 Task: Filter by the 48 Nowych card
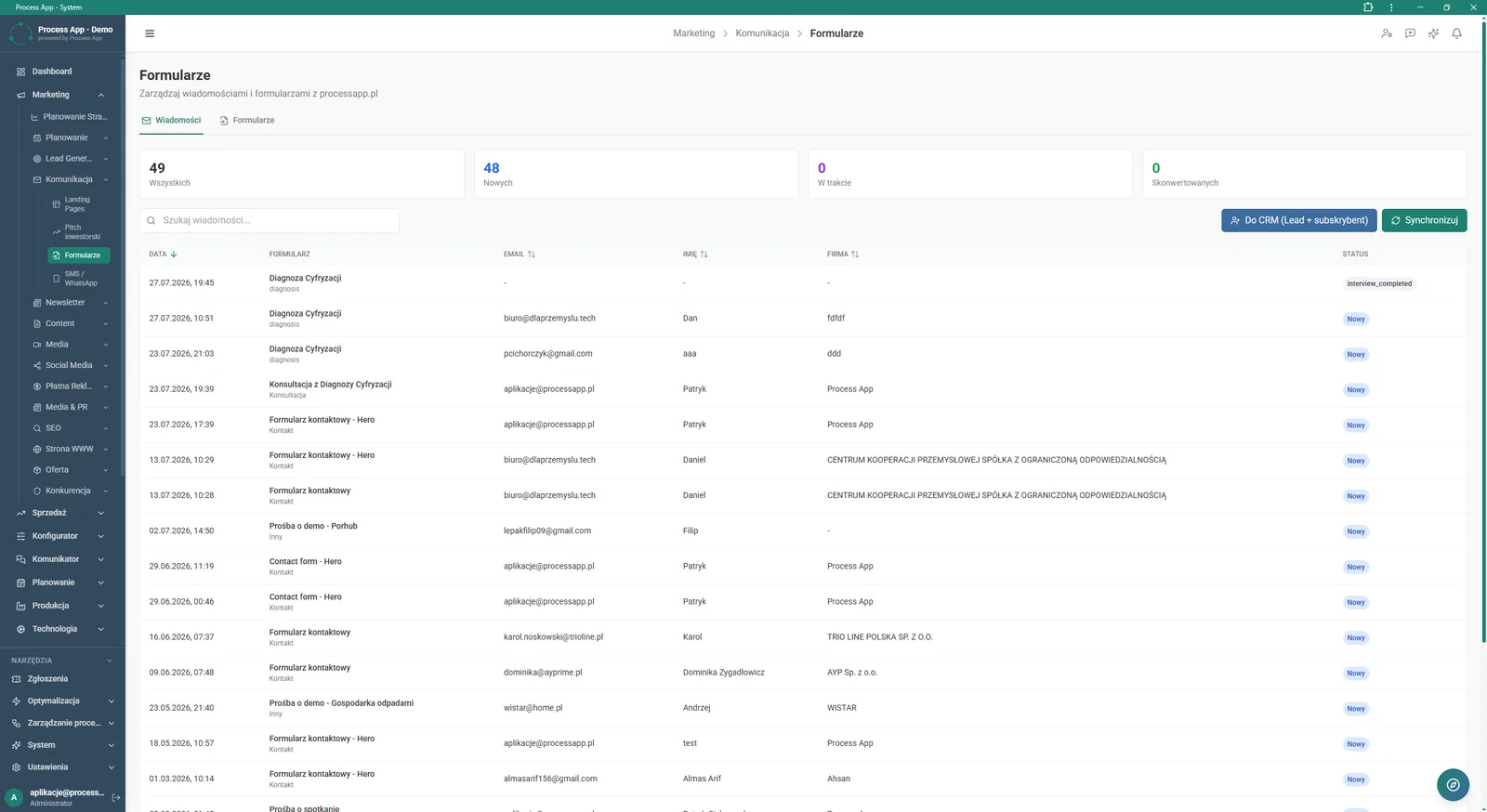(x=636, y=174)
